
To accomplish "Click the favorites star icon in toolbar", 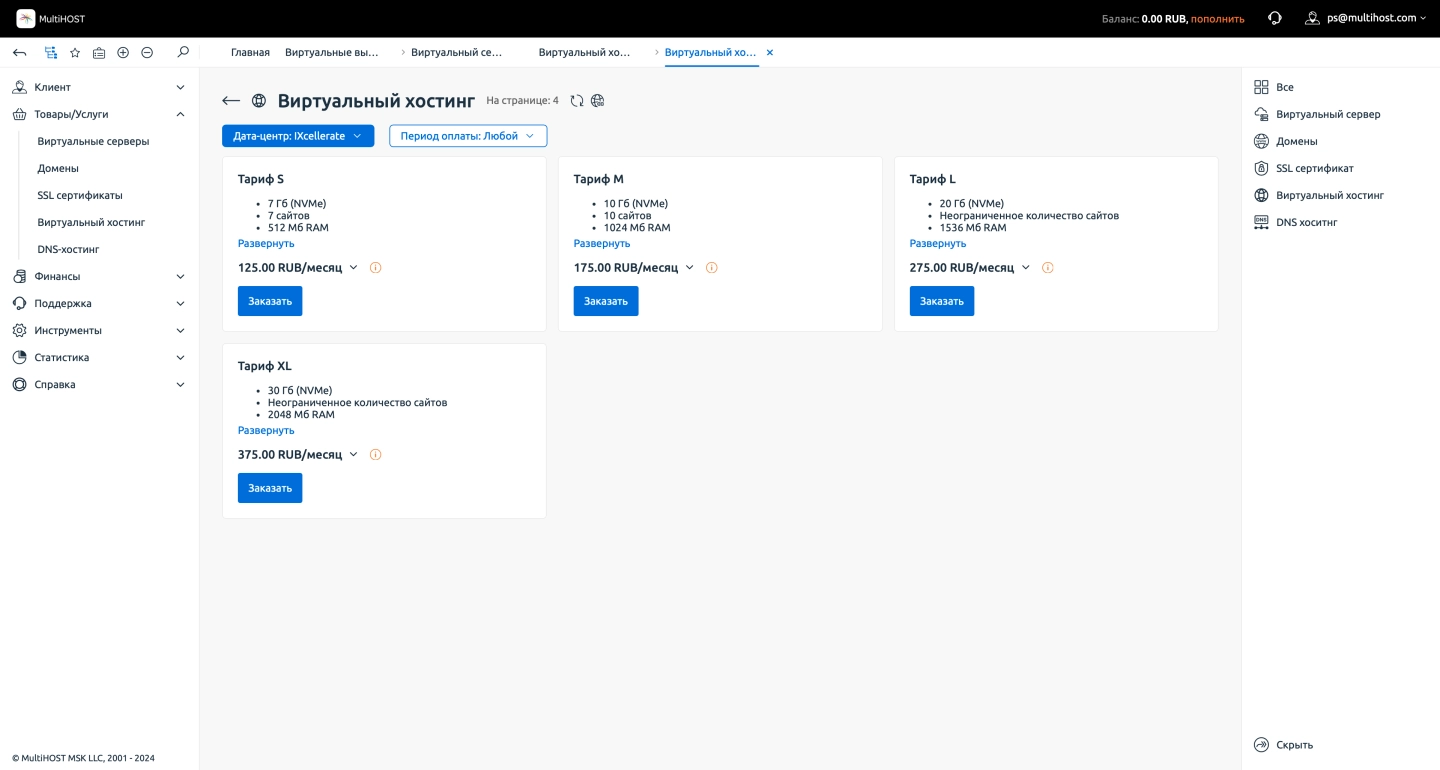I will 75,53.
